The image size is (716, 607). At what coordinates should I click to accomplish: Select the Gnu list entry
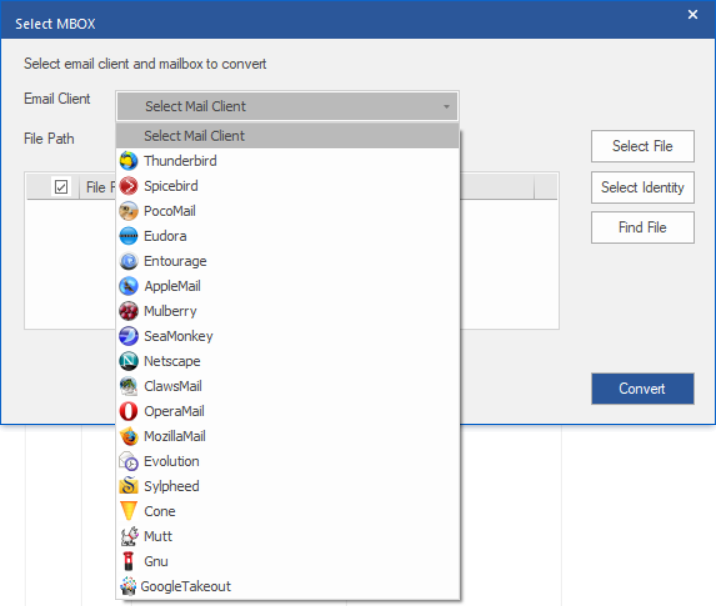pyautogui.click(x=288, y=561)
